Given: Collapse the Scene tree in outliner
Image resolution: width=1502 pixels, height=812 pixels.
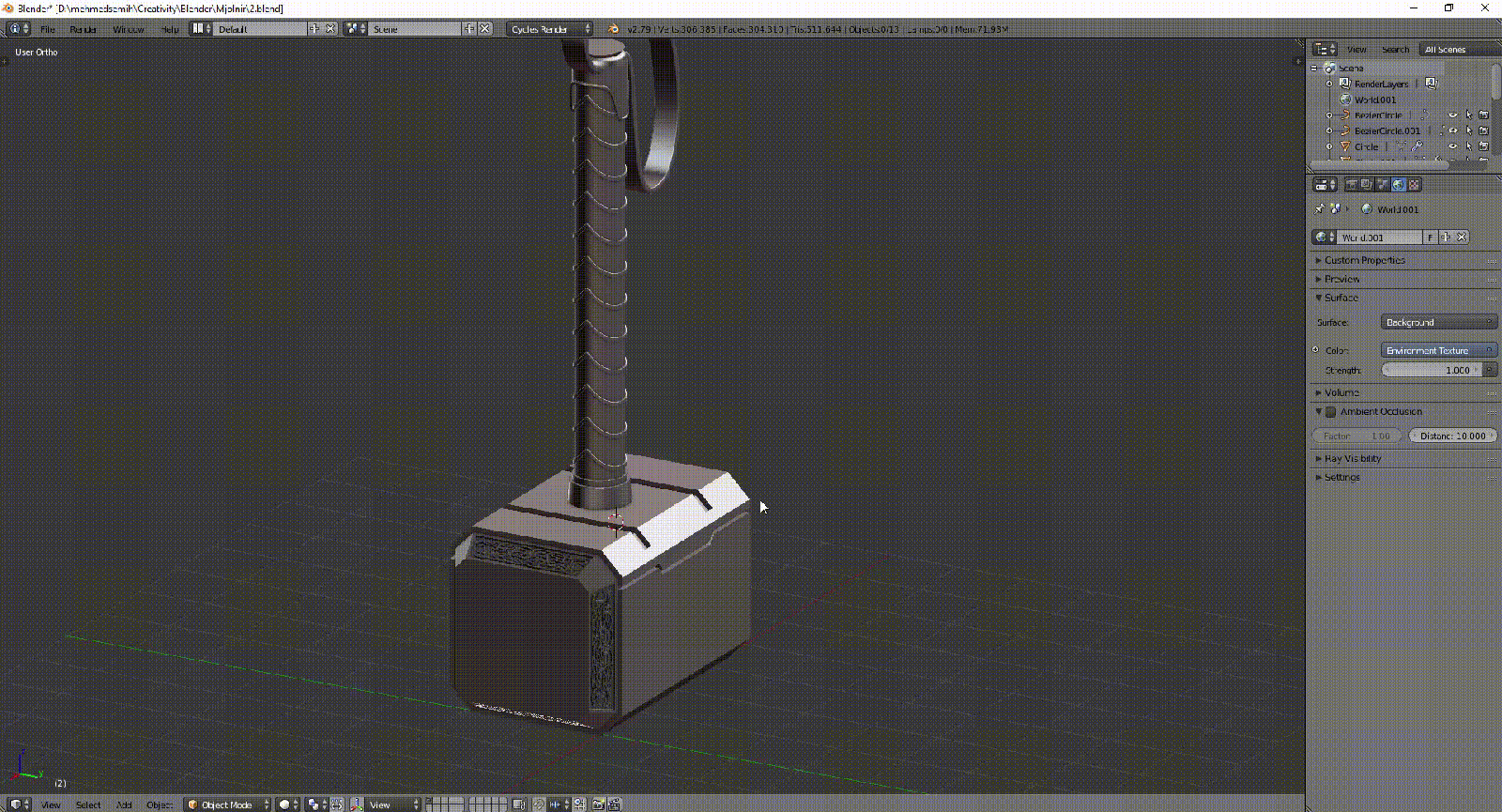Looking at the screenshot, I should (1315, 69).
